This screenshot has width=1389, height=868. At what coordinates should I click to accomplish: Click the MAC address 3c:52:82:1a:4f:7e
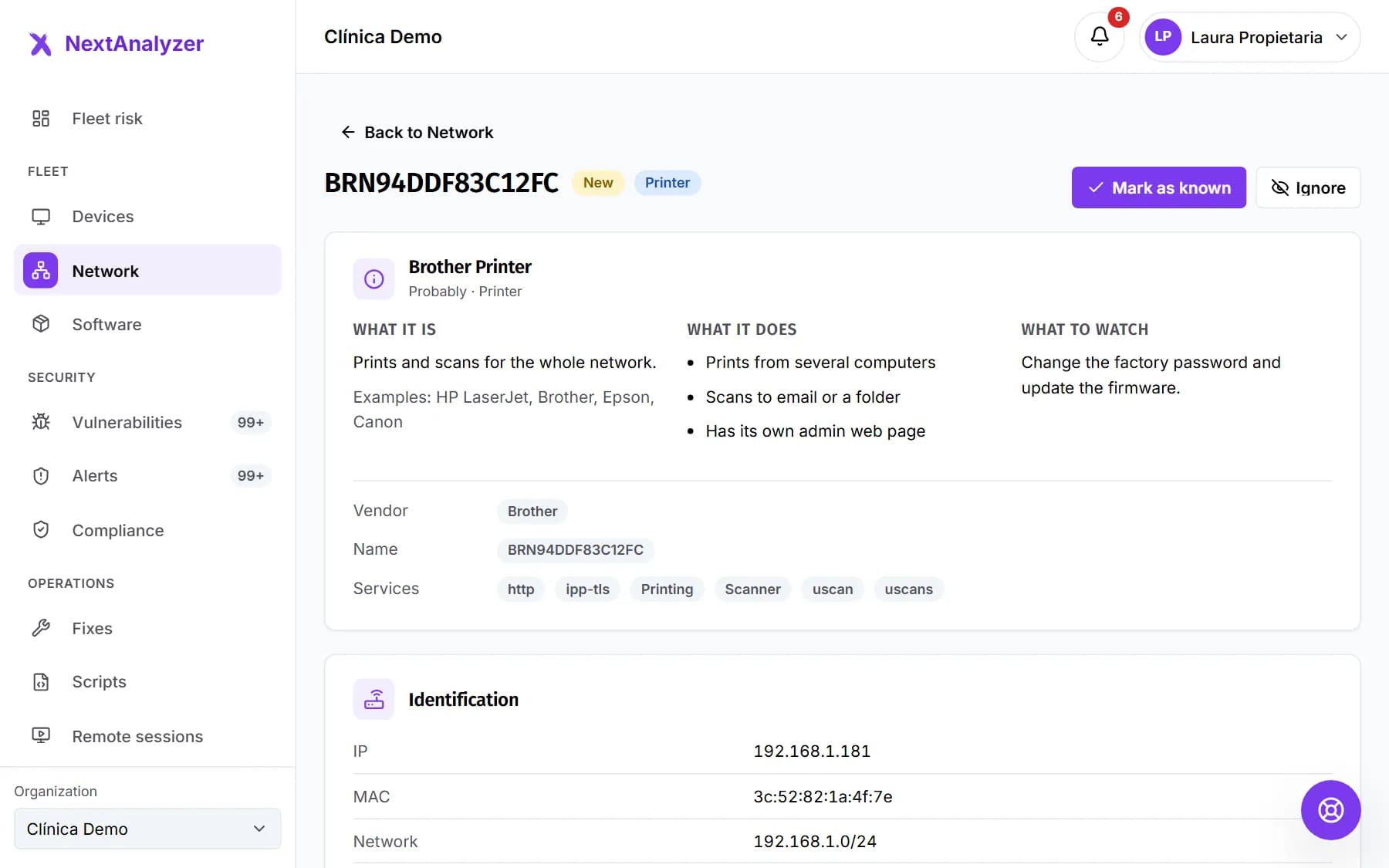[x=823, y=797]
